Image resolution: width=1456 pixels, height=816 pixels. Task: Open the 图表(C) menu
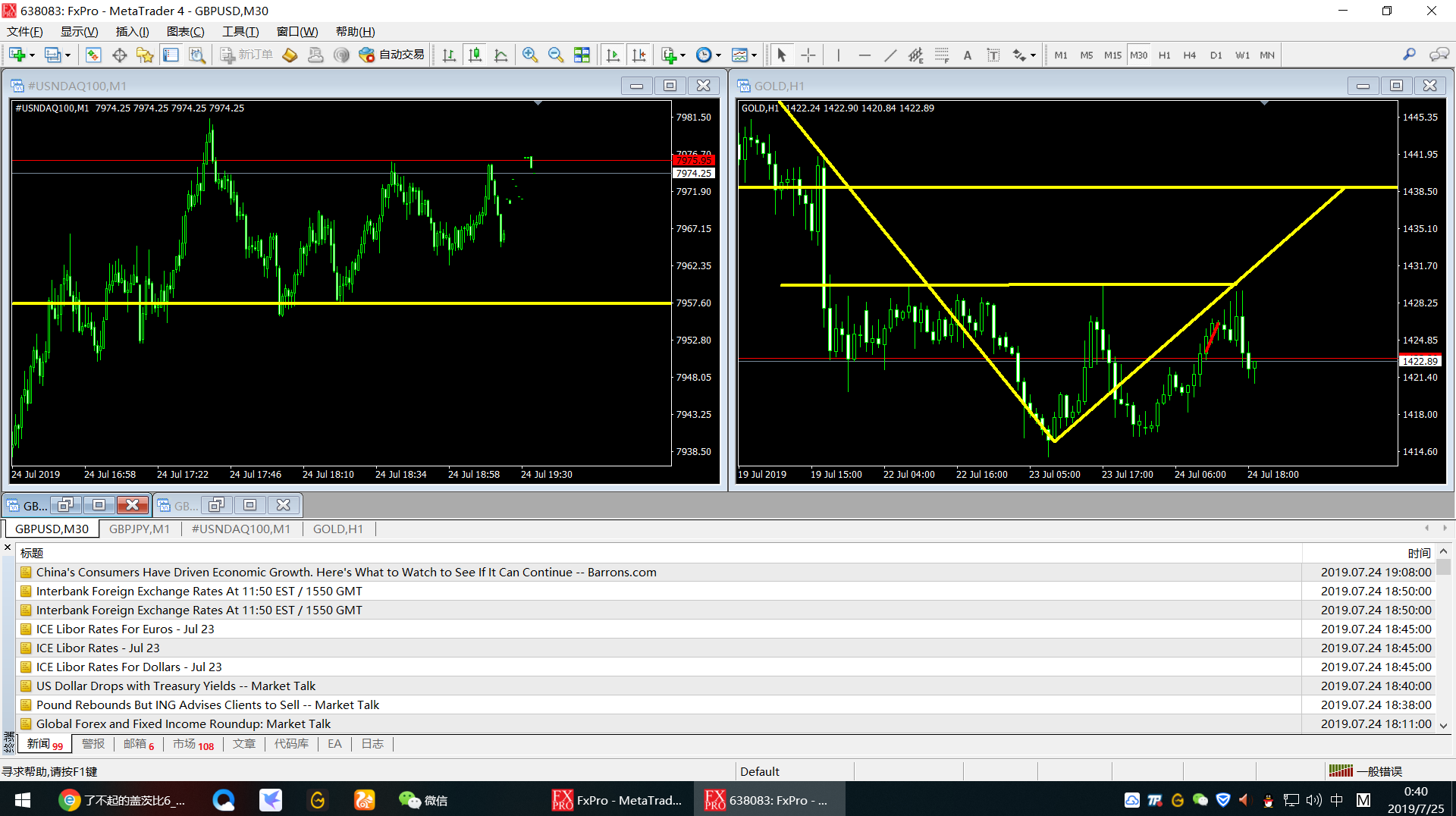(x=186, y=31)
